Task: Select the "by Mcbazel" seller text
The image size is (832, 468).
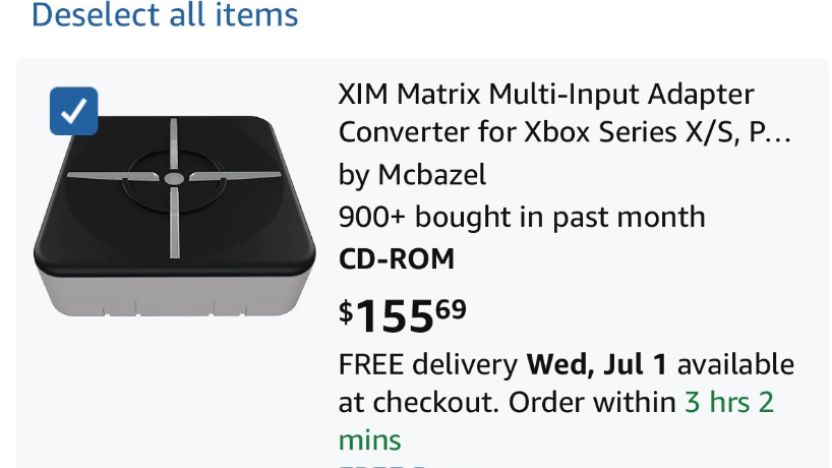Action: (412, 175)
